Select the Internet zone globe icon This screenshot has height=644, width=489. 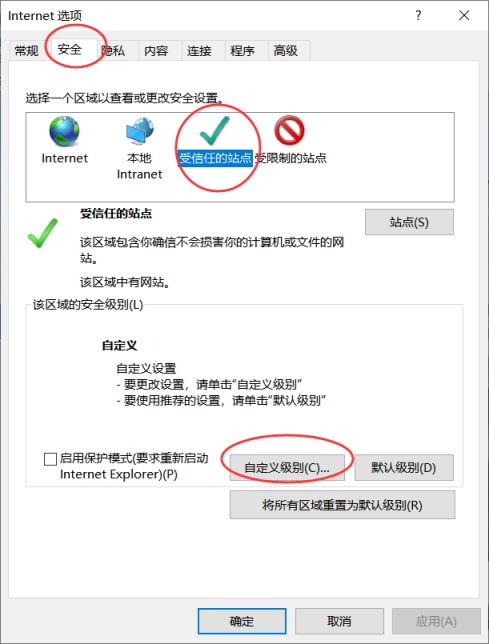pyautogui.click(x=64, y=132)
